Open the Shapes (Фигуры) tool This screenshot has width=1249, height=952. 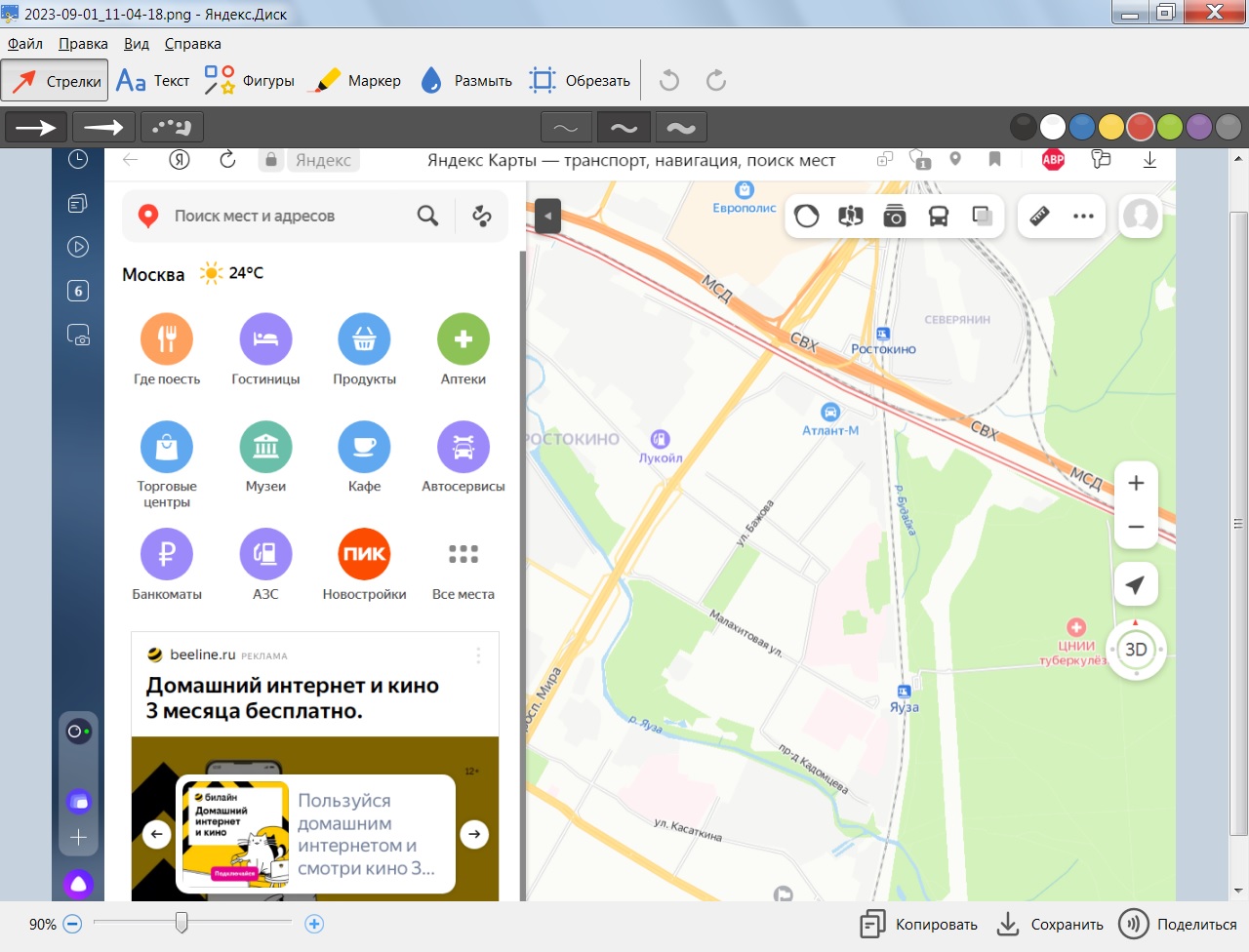tap(249, 81)
